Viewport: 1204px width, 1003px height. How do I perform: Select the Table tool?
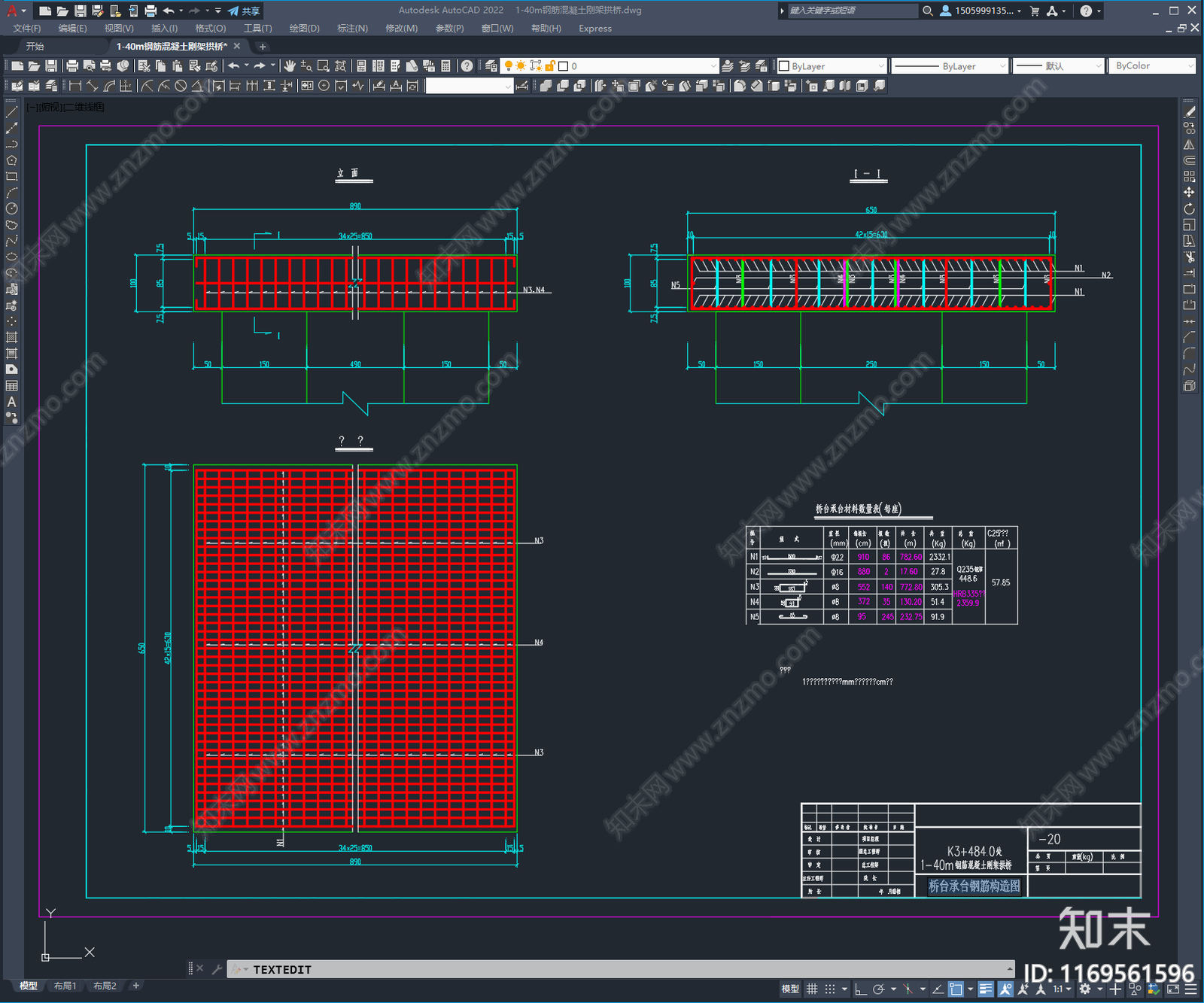pos(11,386)
